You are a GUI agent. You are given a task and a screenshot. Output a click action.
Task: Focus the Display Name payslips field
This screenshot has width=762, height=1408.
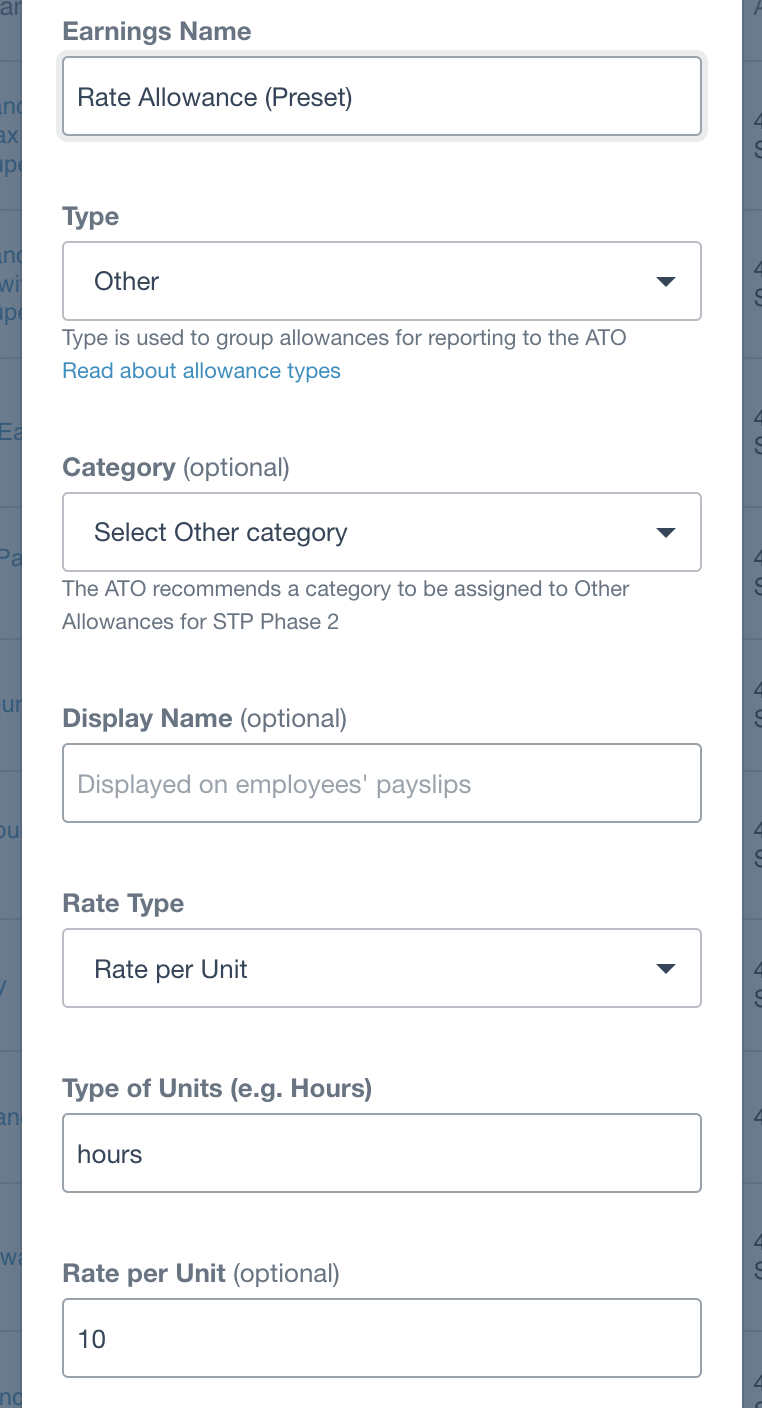point(381,783)
